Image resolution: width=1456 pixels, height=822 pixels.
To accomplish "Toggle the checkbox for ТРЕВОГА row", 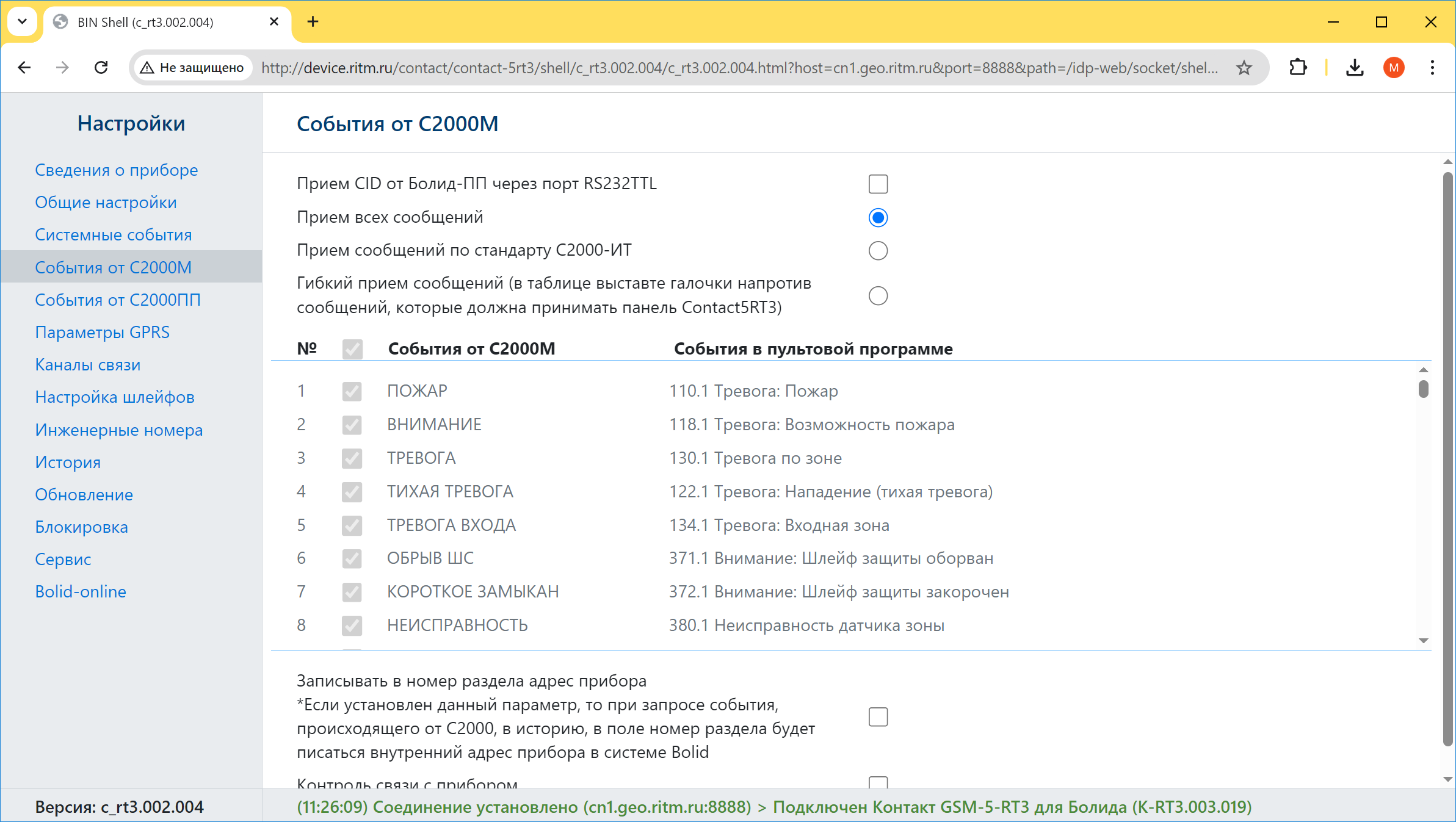I will click(352, 458).
